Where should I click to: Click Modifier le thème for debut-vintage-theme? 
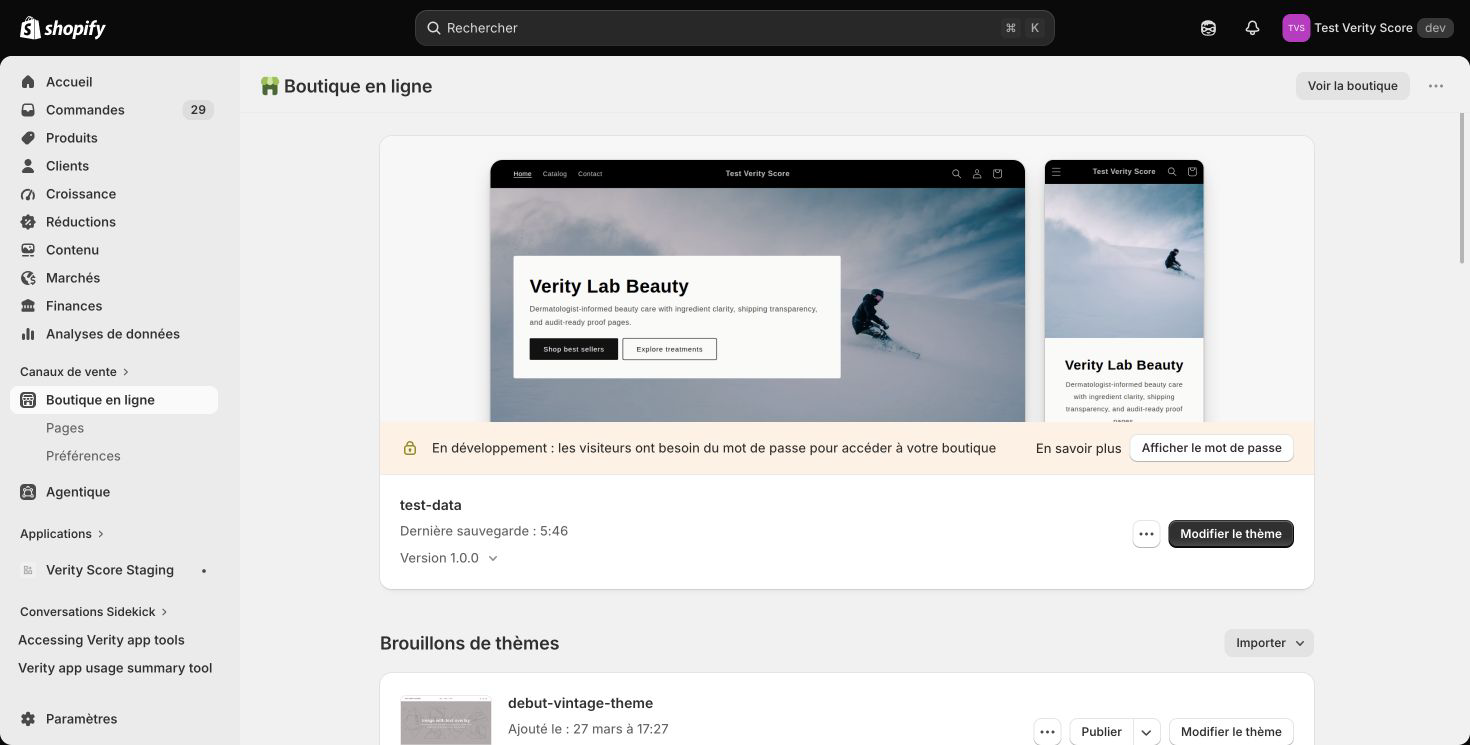(x=1231, y=732)
